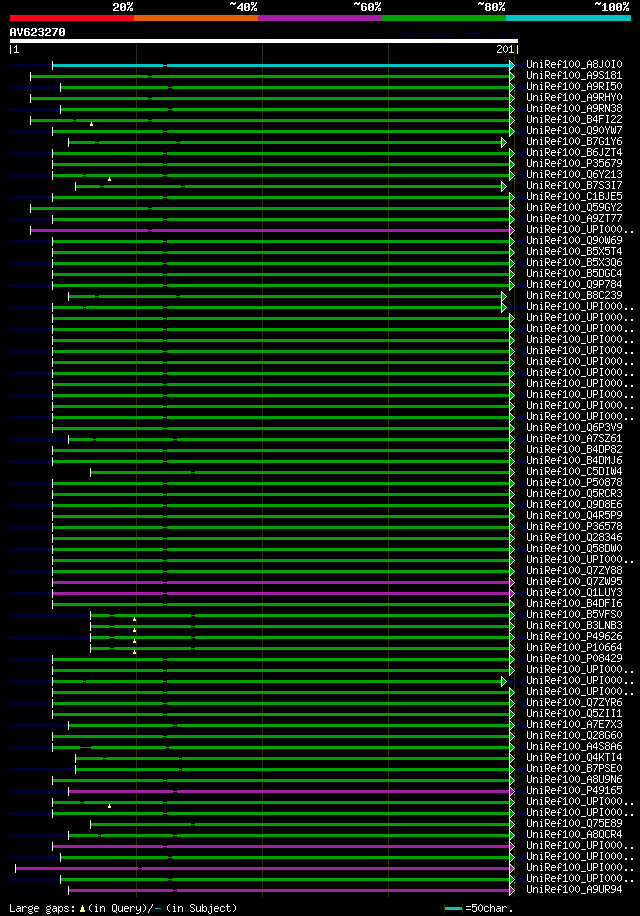Select the UniRef100_Q7ZY88 label

574,570
